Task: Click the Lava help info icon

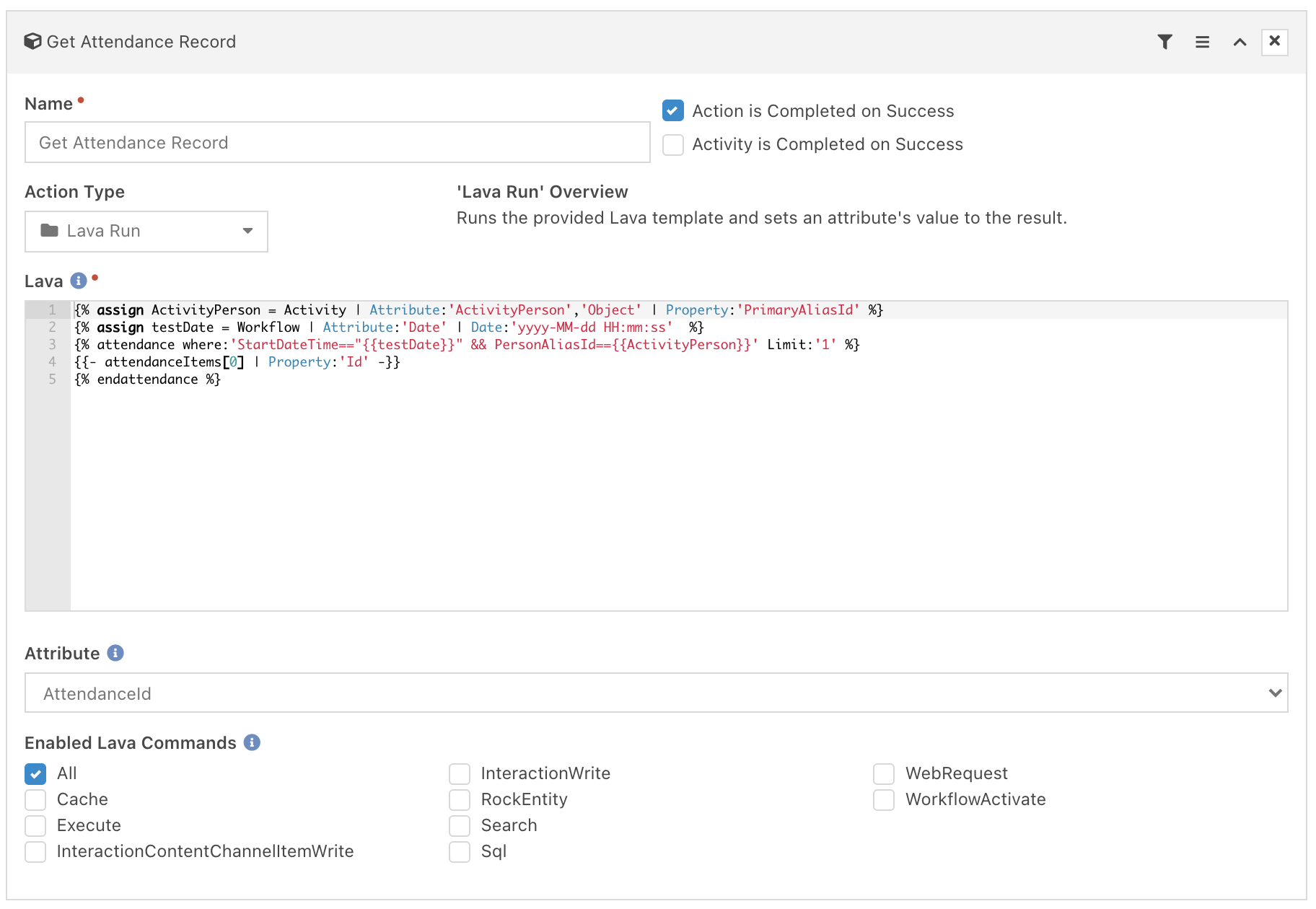Action: (79, 281)
